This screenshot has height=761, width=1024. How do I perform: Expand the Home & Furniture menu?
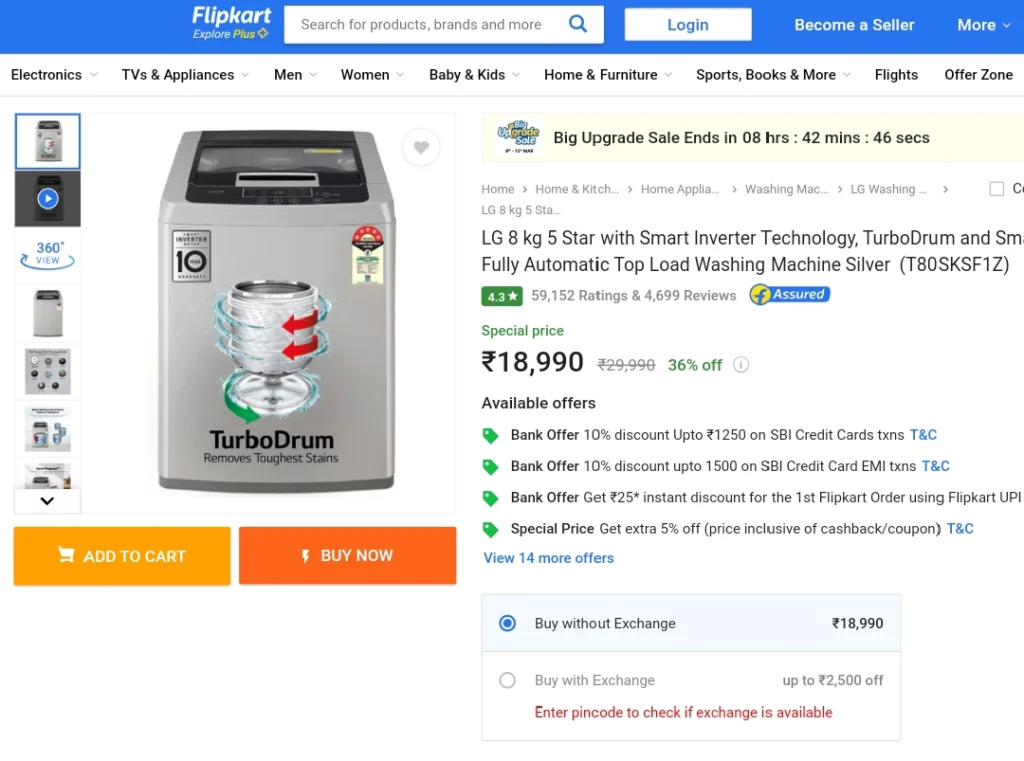click(x=608, y=75)
